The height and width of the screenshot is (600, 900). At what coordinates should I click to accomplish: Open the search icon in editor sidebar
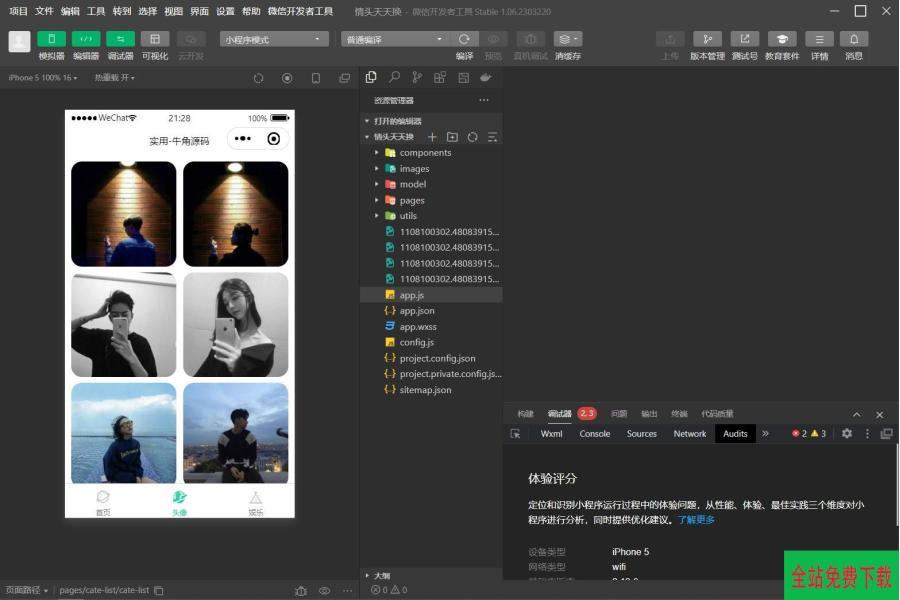[394, 77]
